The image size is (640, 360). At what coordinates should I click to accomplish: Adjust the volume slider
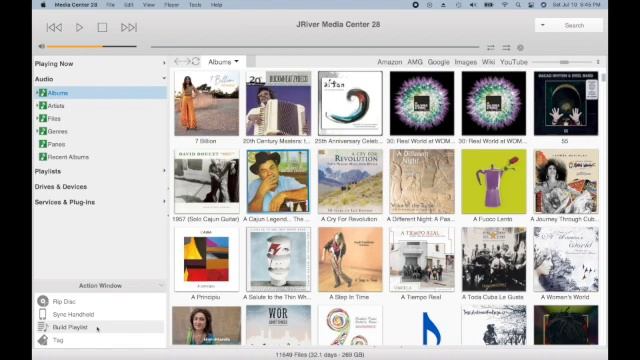[91, 46]
